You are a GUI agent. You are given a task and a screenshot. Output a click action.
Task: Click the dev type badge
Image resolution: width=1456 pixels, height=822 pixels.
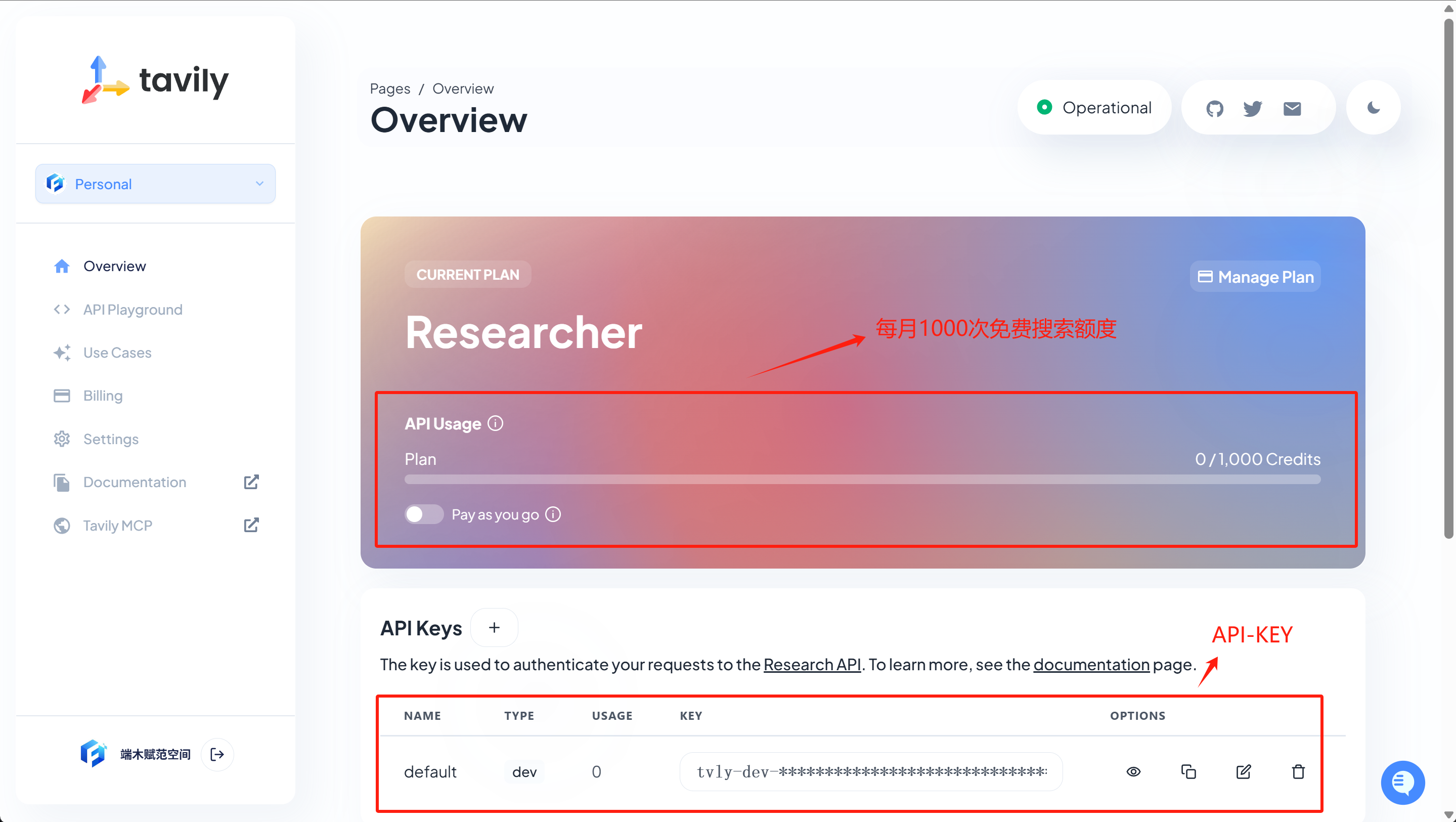click(x=524, y=772)
